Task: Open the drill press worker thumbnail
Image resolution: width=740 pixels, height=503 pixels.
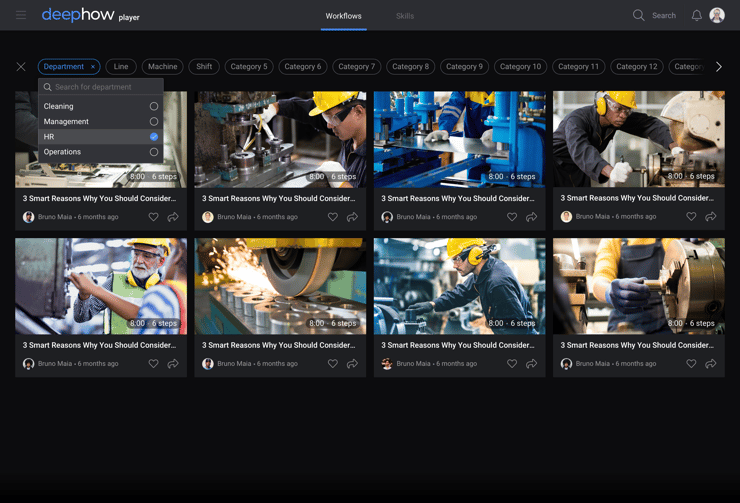Action: (280, 140)
